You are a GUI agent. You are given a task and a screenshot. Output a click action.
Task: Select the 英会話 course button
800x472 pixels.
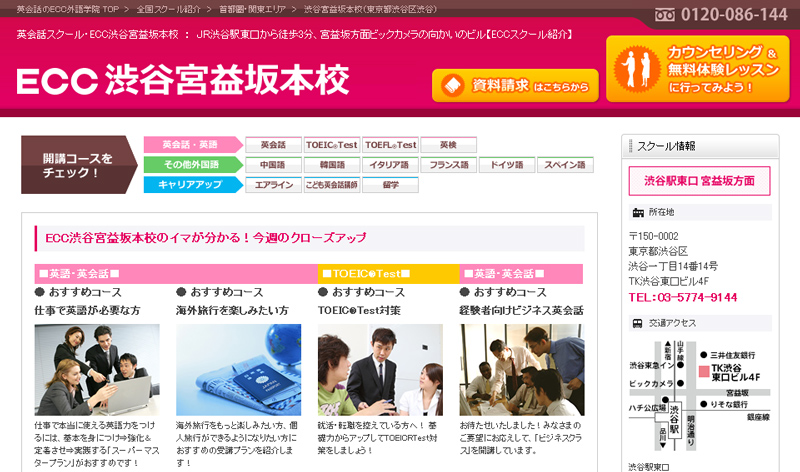click(273, 145)
